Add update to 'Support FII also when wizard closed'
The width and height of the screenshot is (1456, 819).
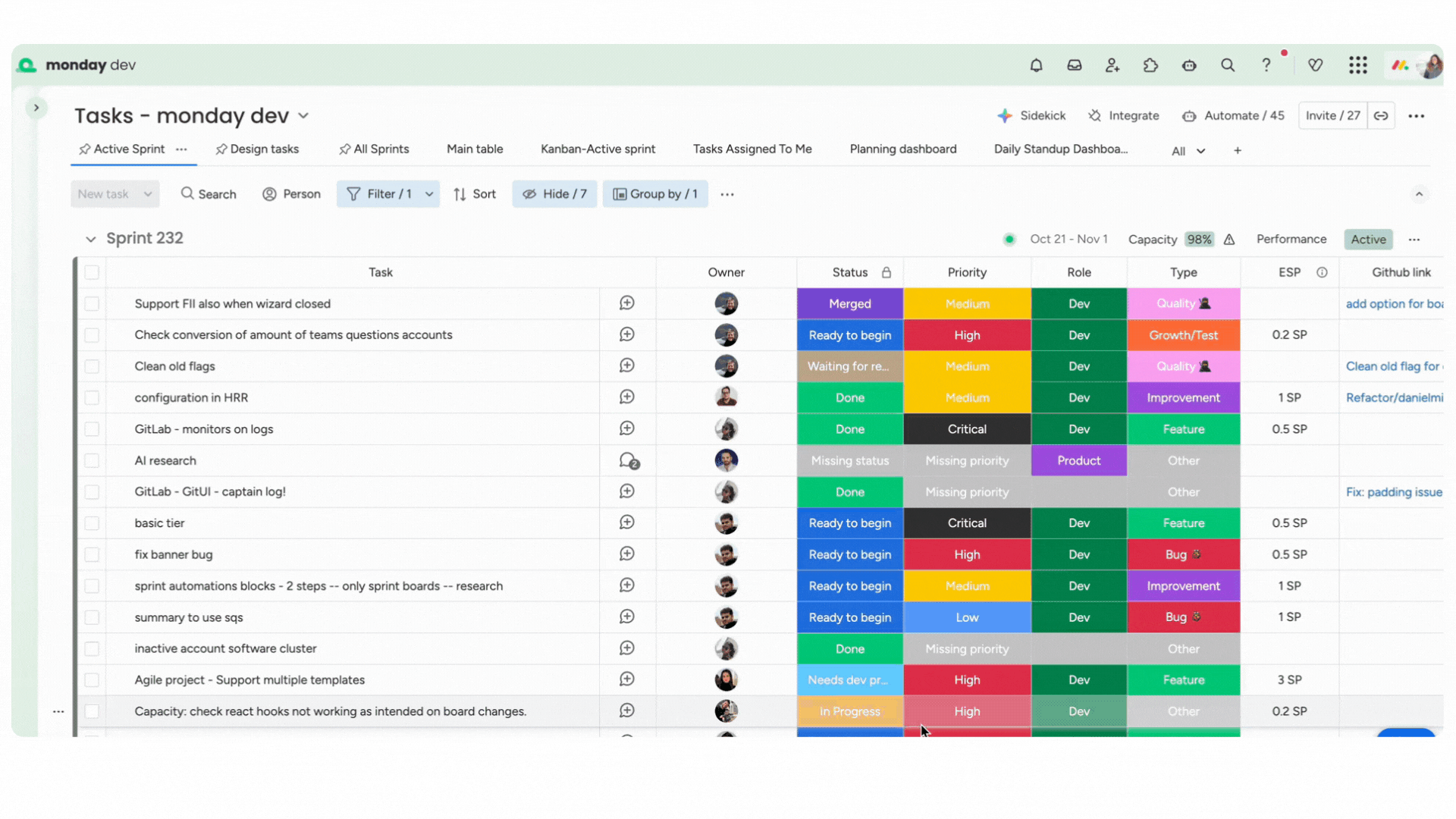pos(627,303)
